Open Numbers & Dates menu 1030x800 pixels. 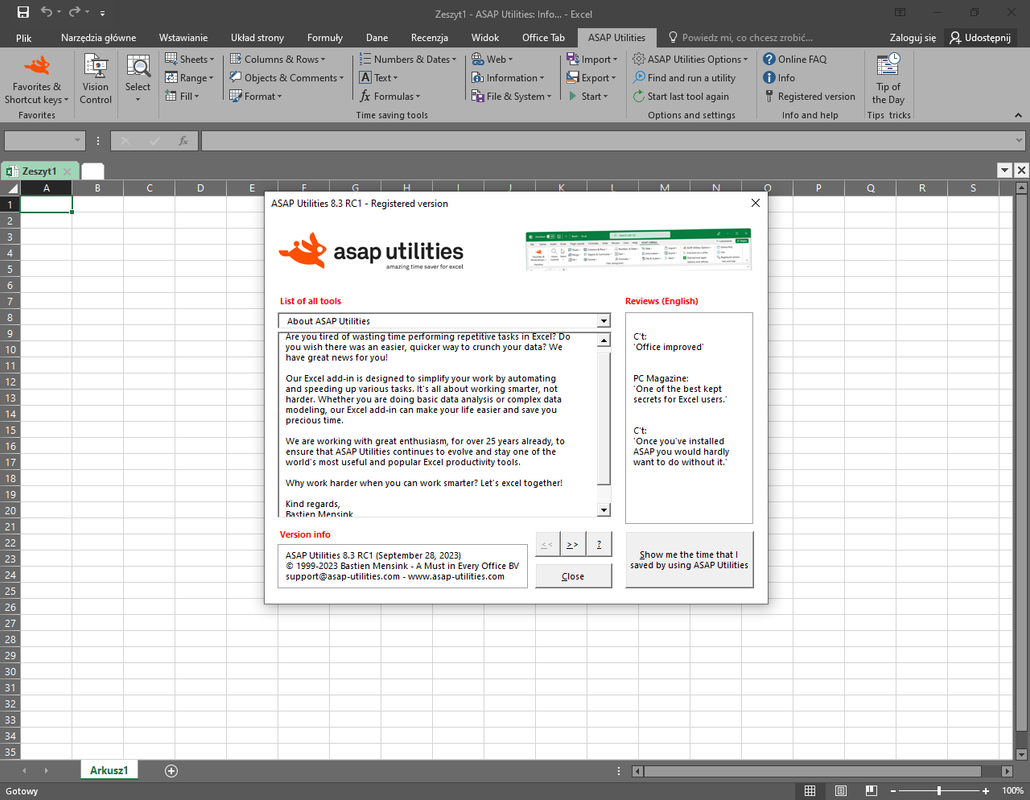(x=408, y=59)
